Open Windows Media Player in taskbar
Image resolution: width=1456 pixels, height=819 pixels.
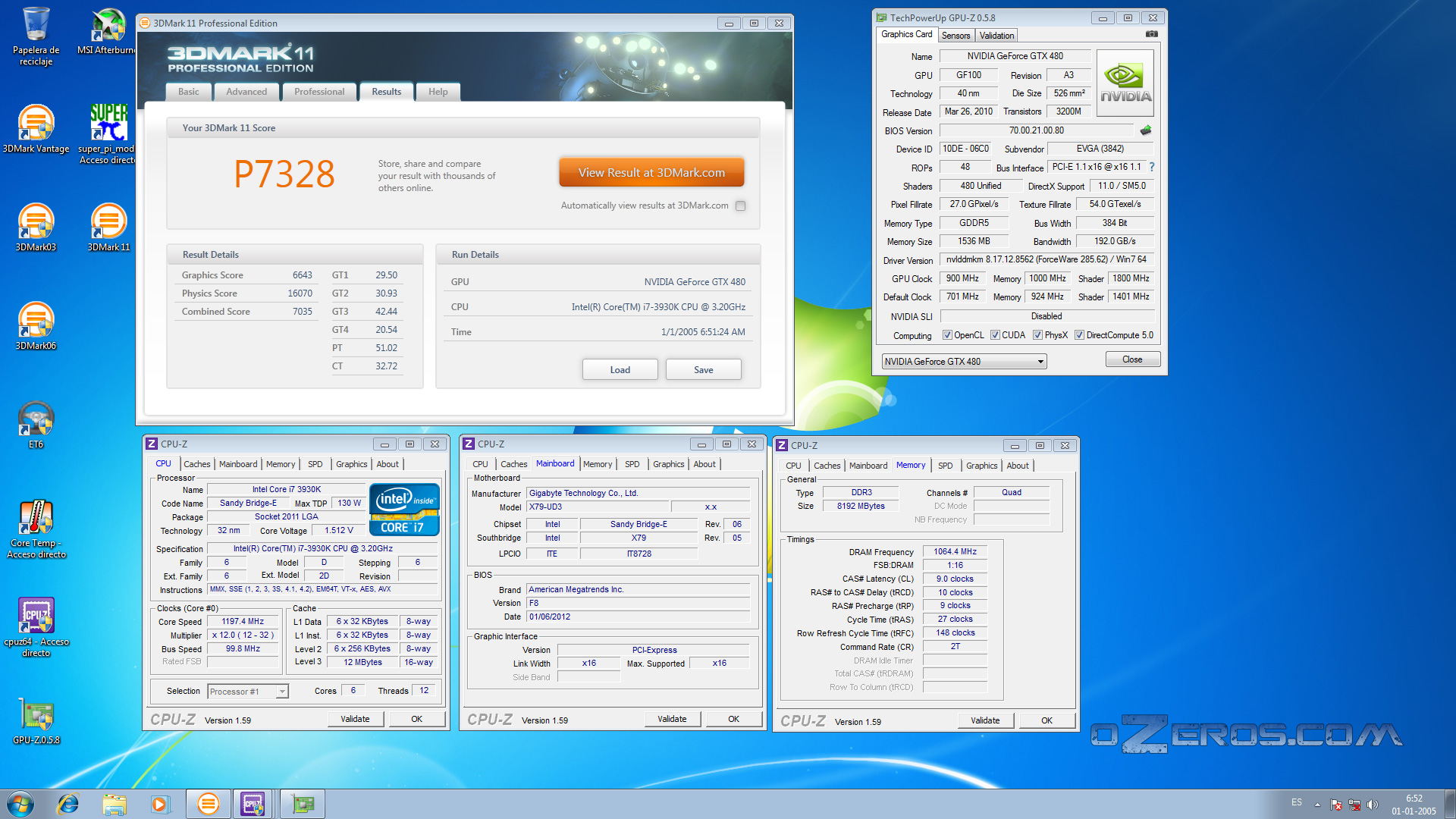coord(160,804)
